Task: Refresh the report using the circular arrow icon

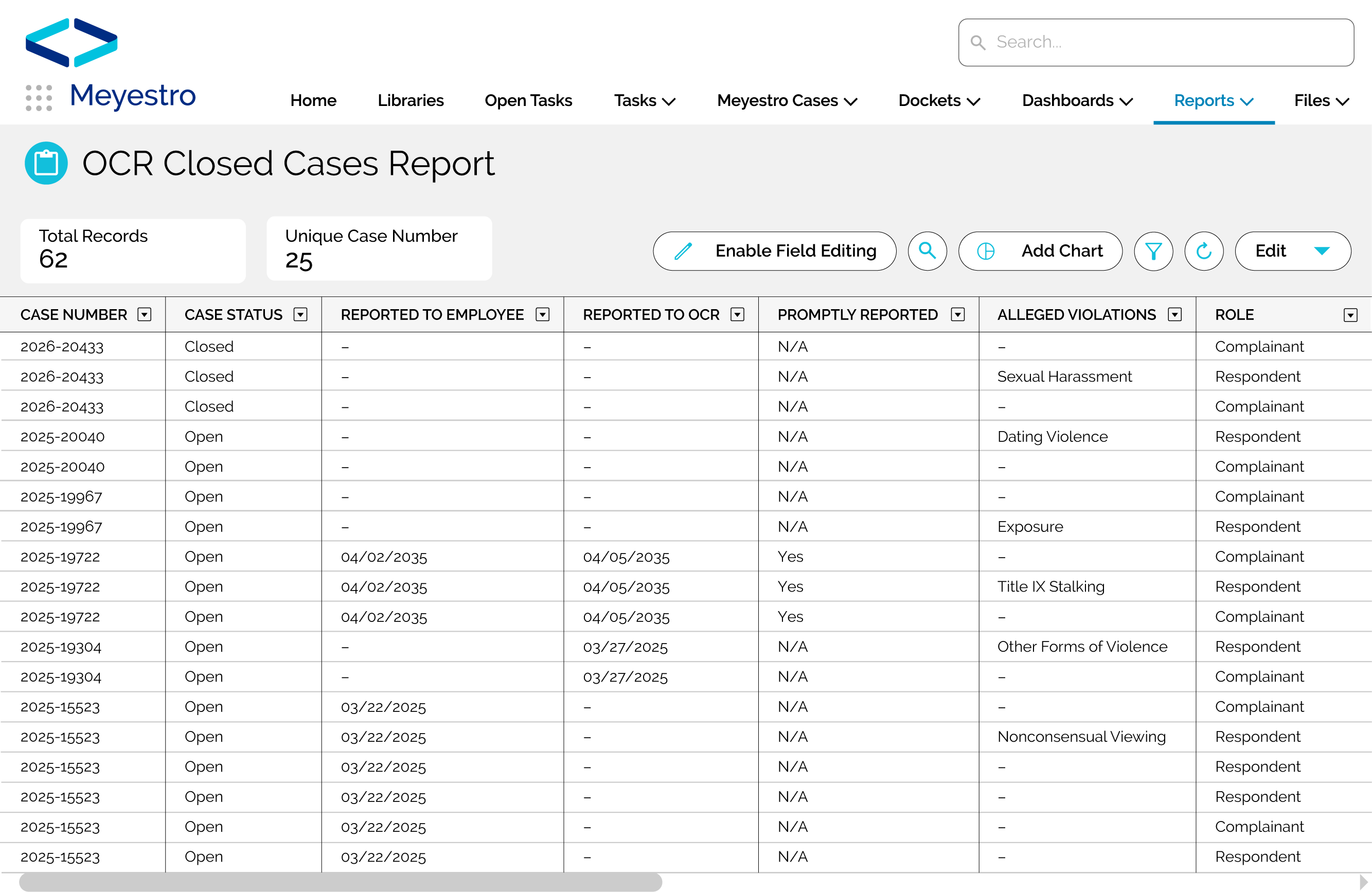Action: point(1204,251)
